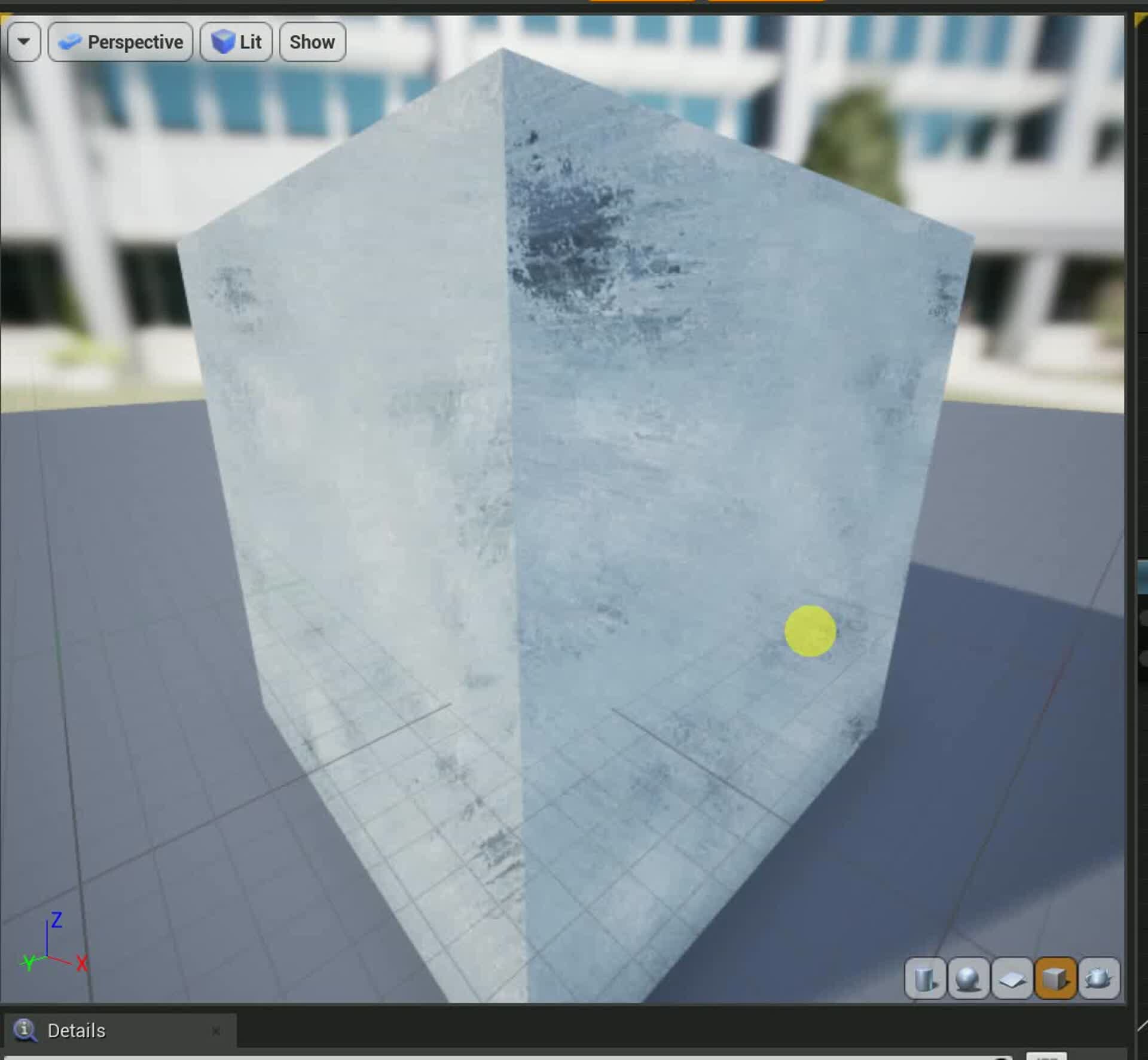Image resolution: width=1148 pixels, height=1060 pixels.
Task: Open the viewport options dropdown arrow
Action: tap(25, 42)
